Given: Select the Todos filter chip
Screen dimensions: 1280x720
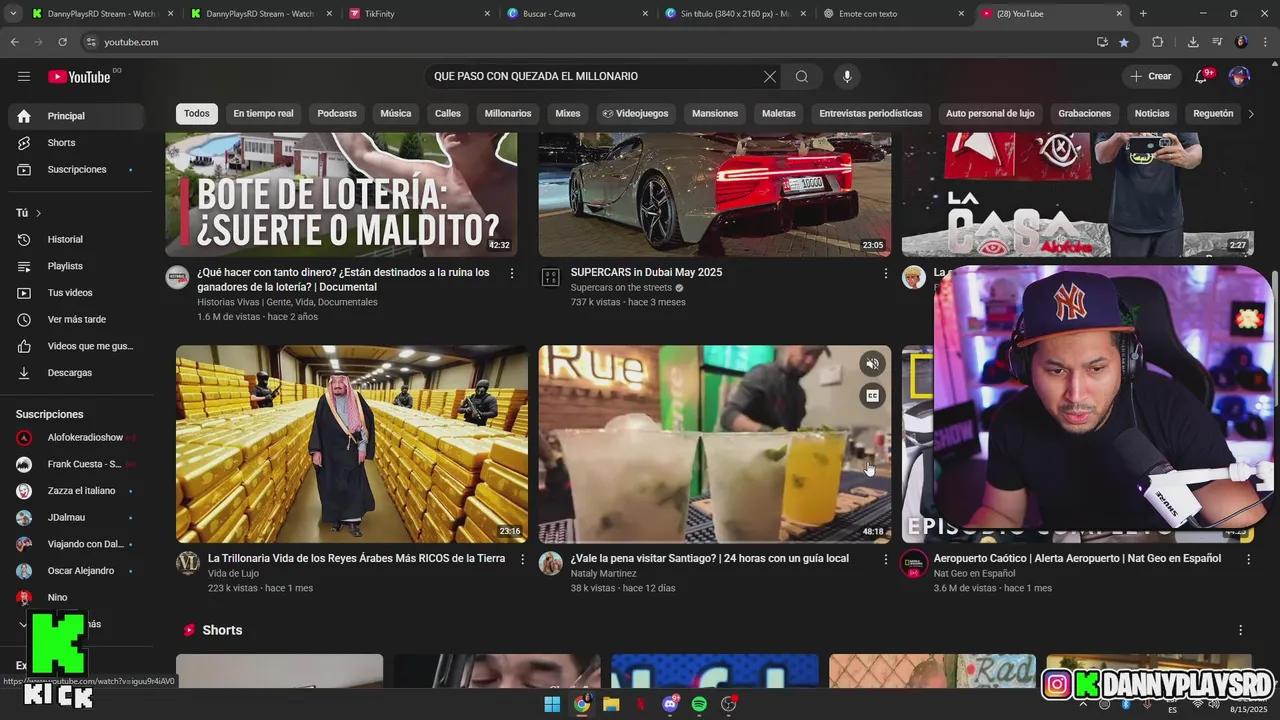Looking at the screenshot, I should [x=197, y=114].
